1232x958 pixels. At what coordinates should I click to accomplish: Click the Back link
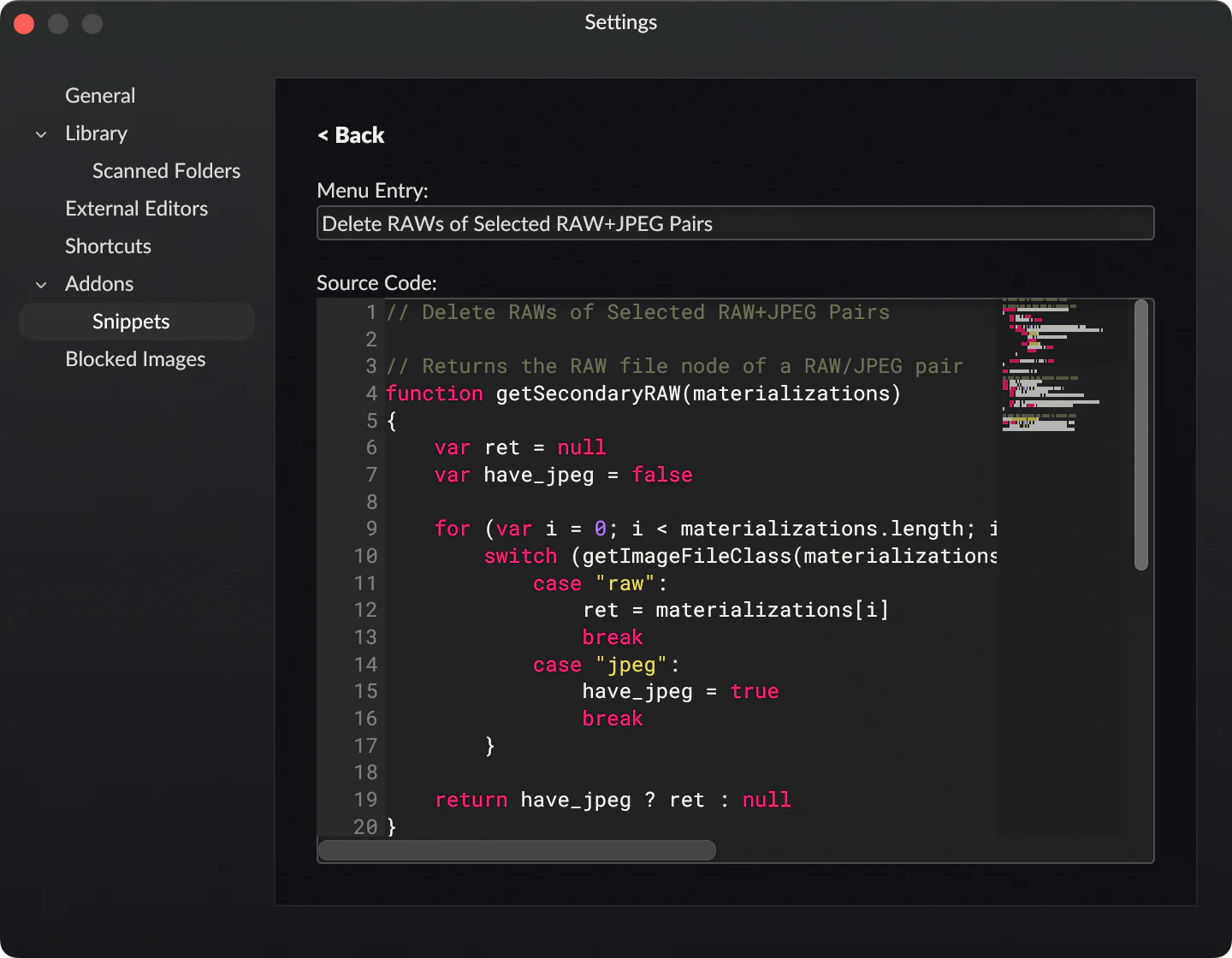351,135
